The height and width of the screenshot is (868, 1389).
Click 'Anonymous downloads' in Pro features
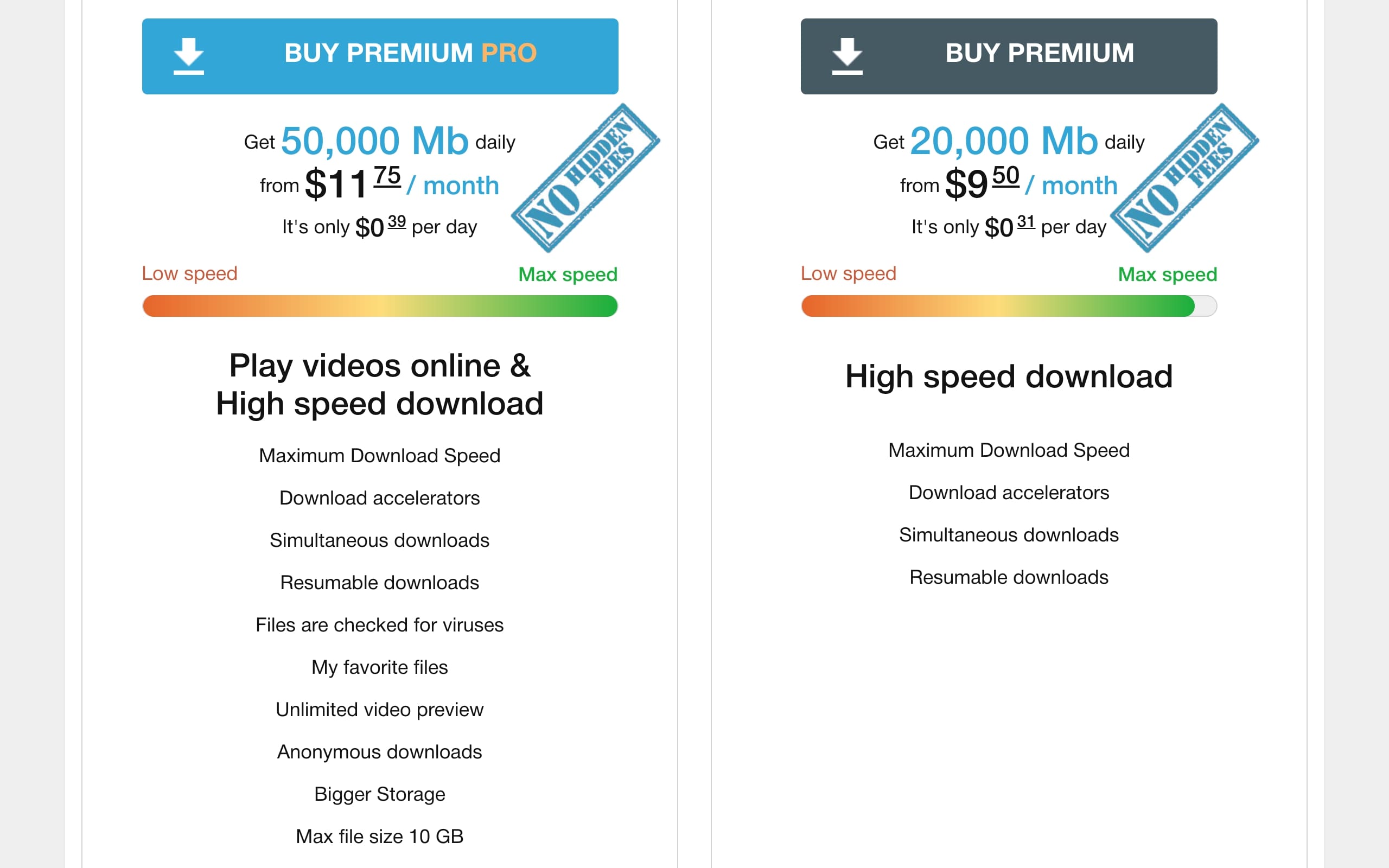coord(379,752)
